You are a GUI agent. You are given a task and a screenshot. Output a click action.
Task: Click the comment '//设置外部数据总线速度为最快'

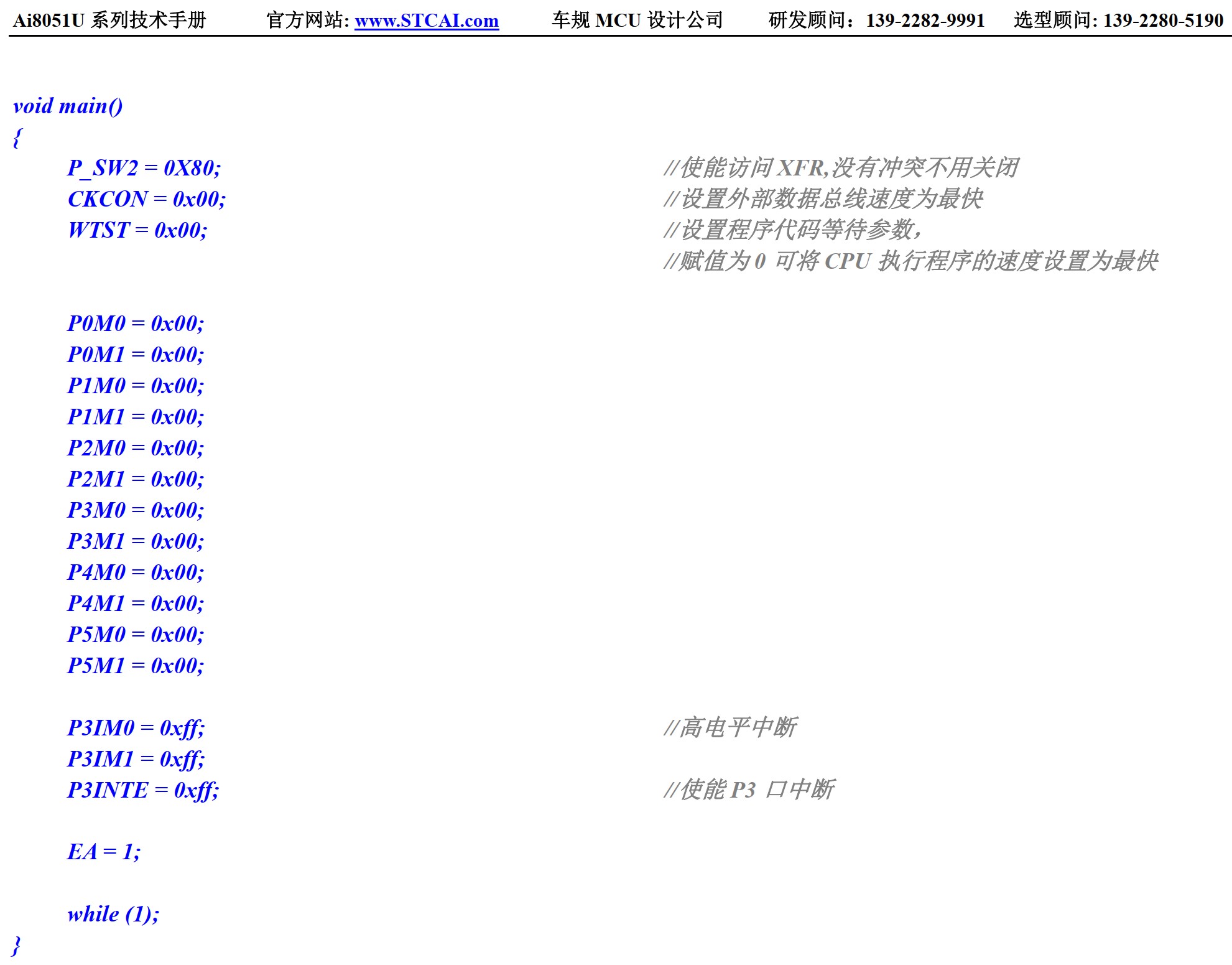pos(823,199)
